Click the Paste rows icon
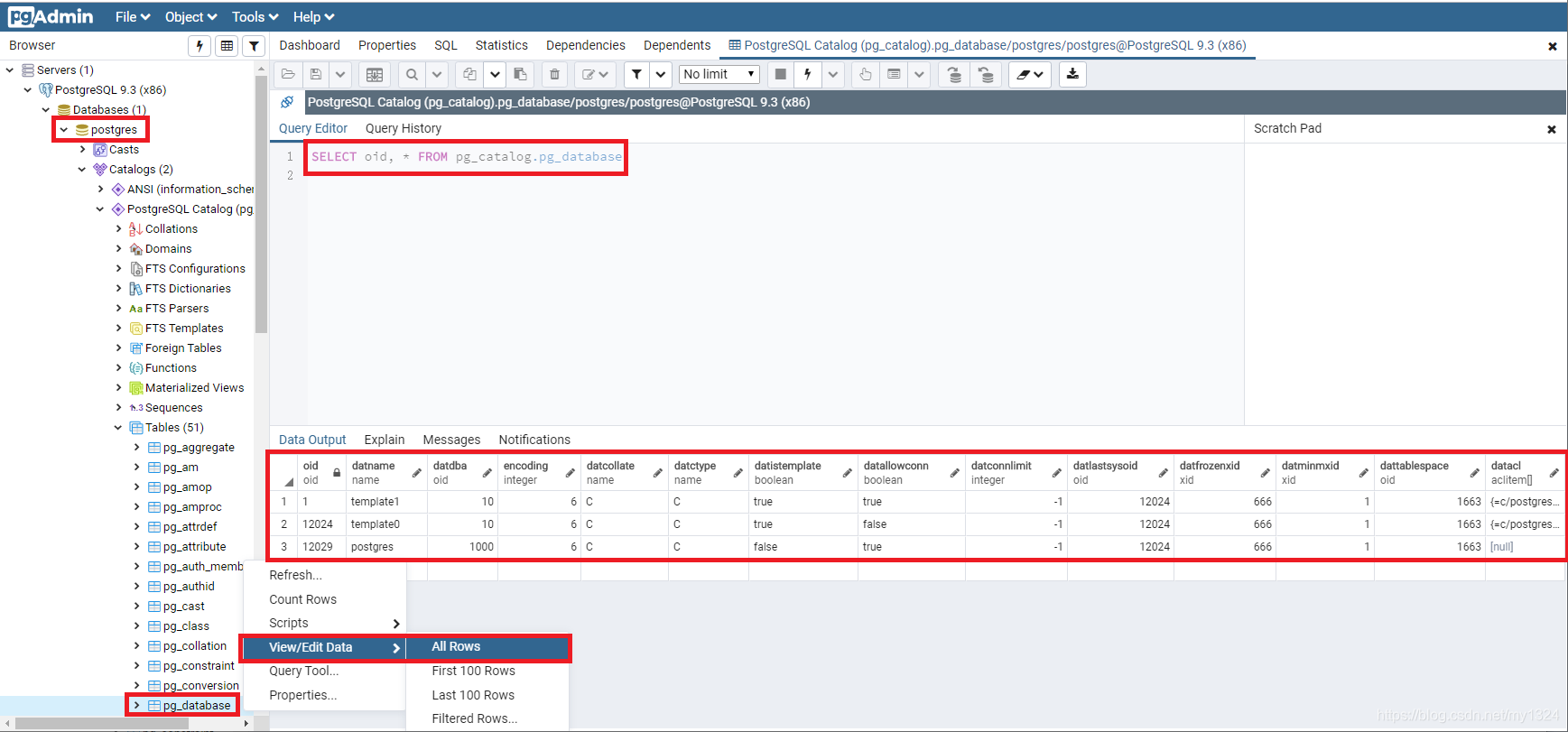The image size is (1568, 732). [x=520, y=74]
